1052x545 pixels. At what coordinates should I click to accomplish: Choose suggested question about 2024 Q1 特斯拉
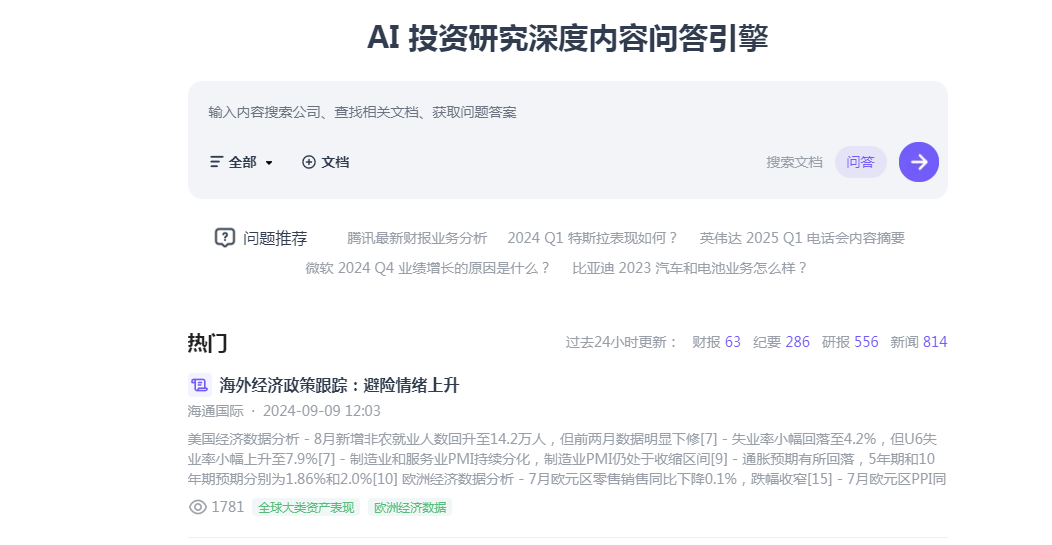click(x=593, y=238)
